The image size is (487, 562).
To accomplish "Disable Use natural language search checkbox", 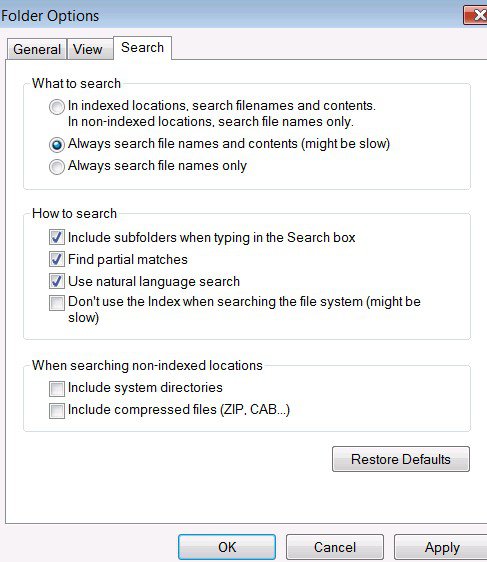I will point(57,281).
